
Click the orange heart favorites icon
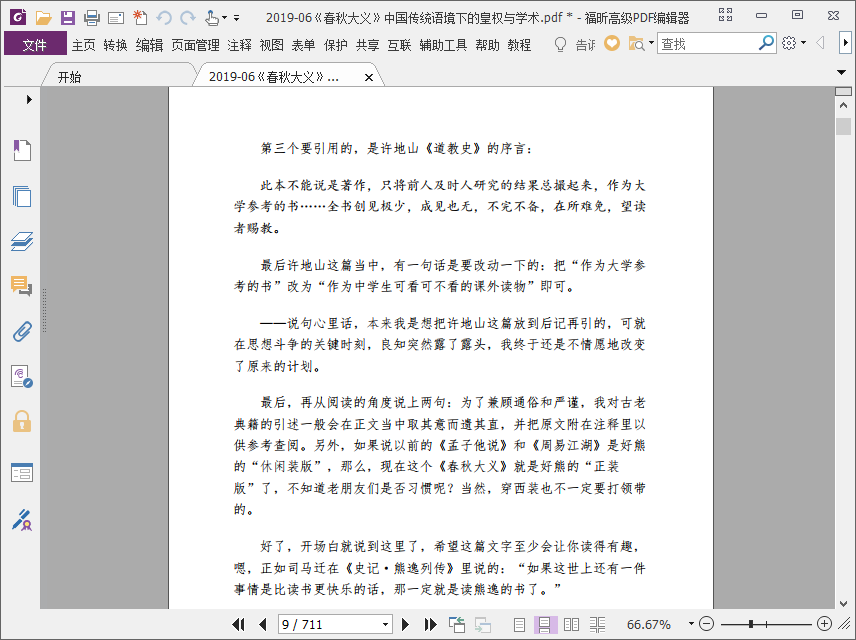pos(612,43)
